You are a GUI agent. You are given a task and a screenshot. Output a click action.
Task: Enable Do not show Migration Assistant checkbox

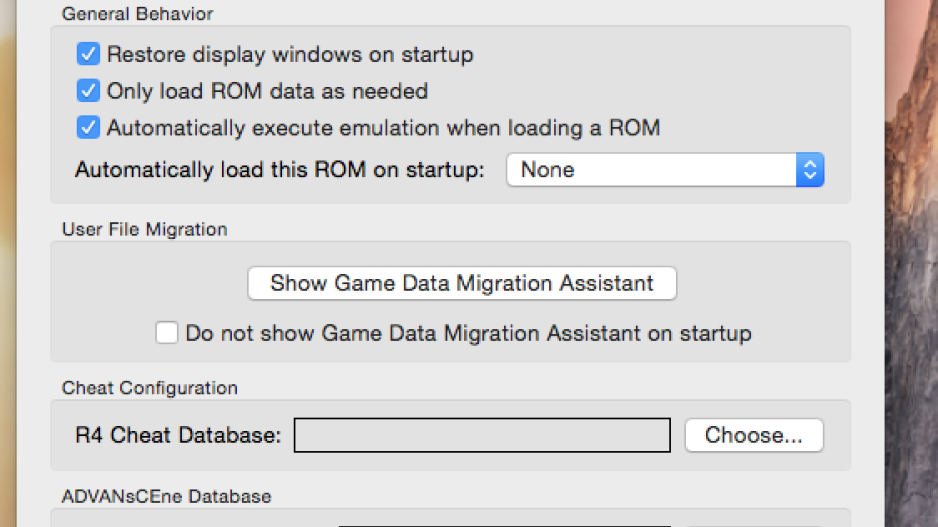click(x=166, y=333)
